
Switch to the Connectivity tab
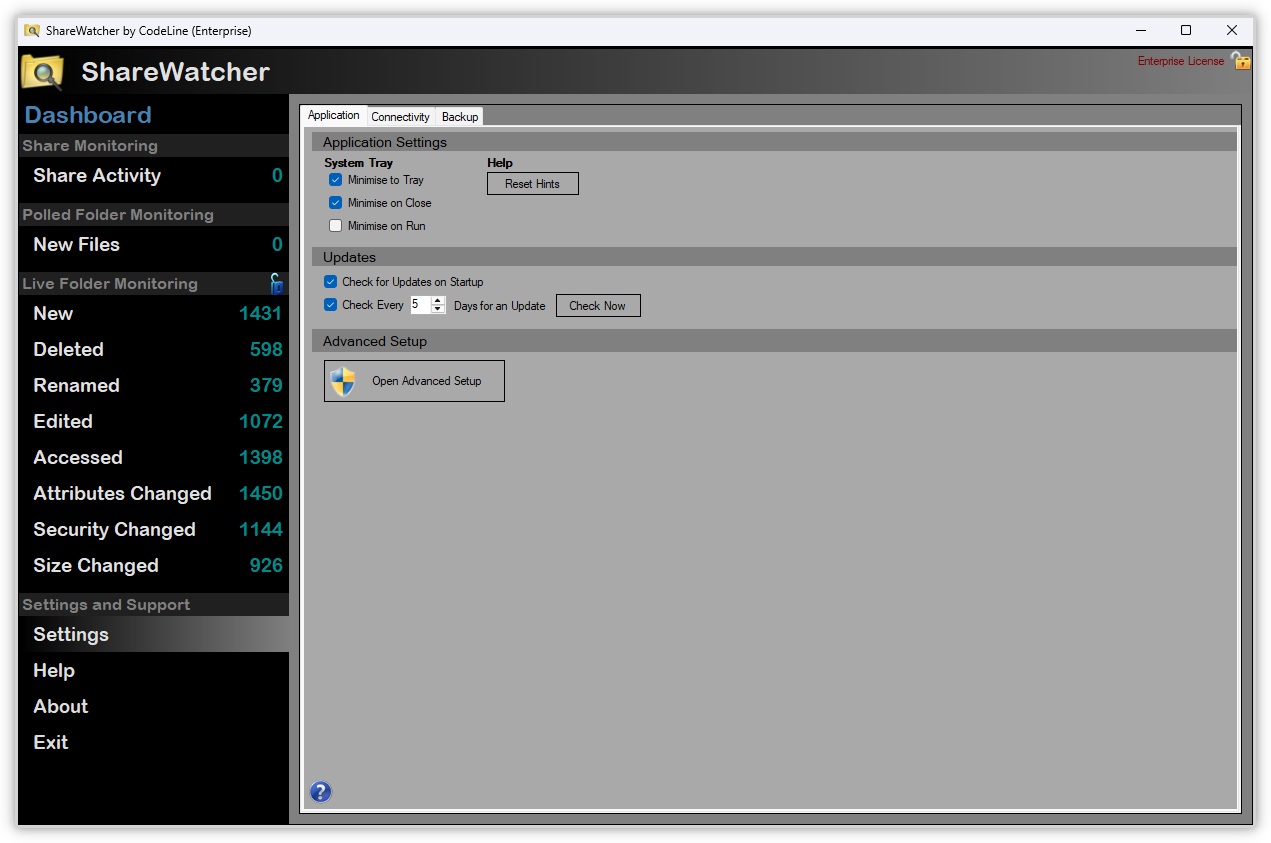pyautogui.click(x=400, y=116)
